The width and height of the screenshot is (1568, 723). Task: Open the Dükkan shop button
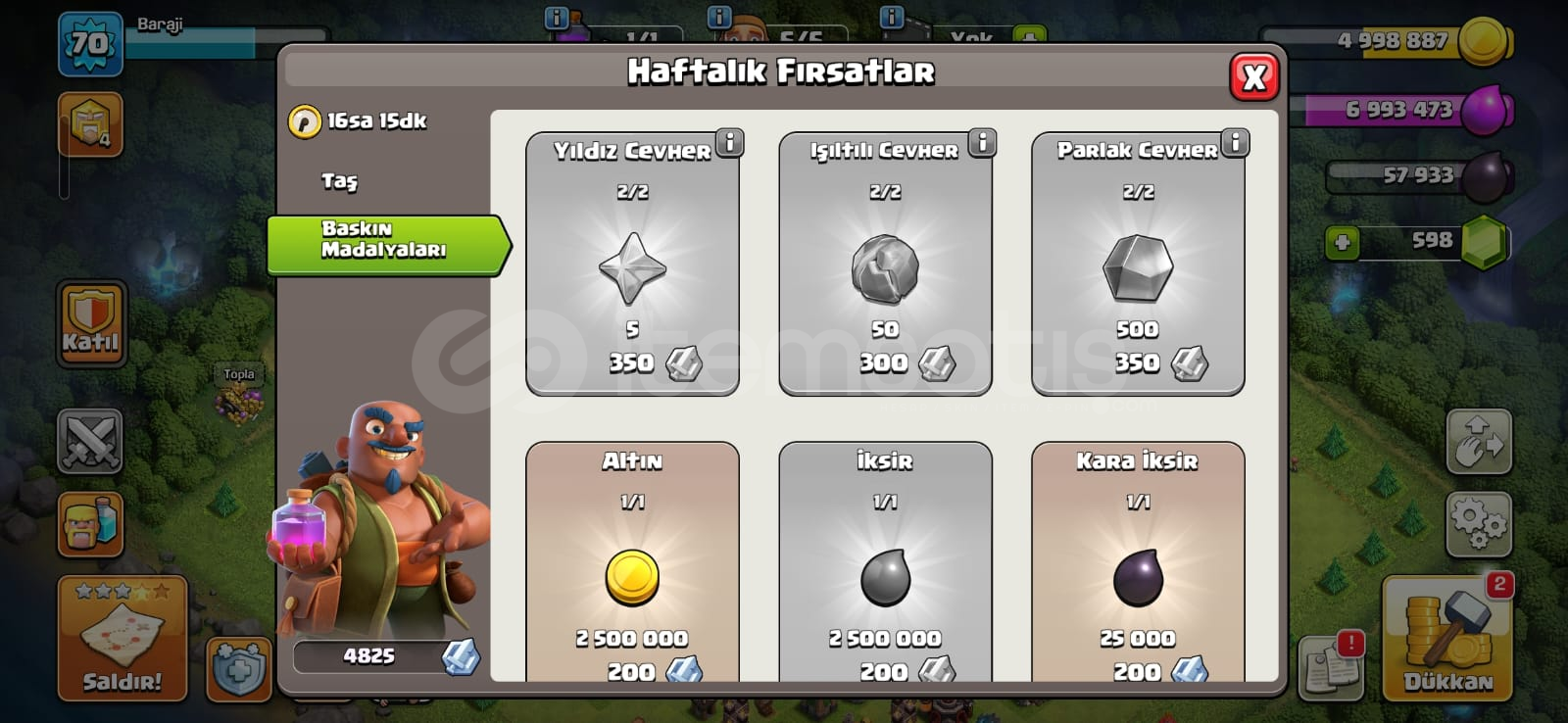click(x=1447, y=639)
